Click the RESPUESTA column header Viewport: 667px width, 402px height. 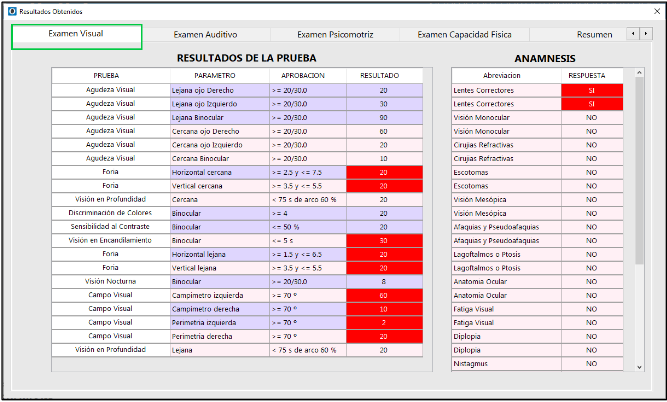tap(592, 75)
